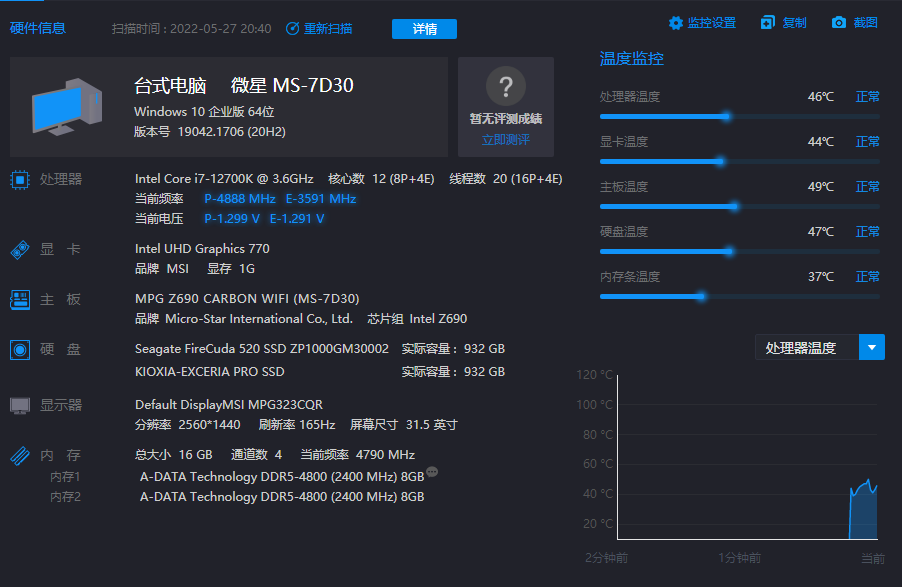Image resolution: width=902 pixels, height=587 pixels.
Task: Click 正常 status beside 内存条温度
Action: (x=867, y=277)
